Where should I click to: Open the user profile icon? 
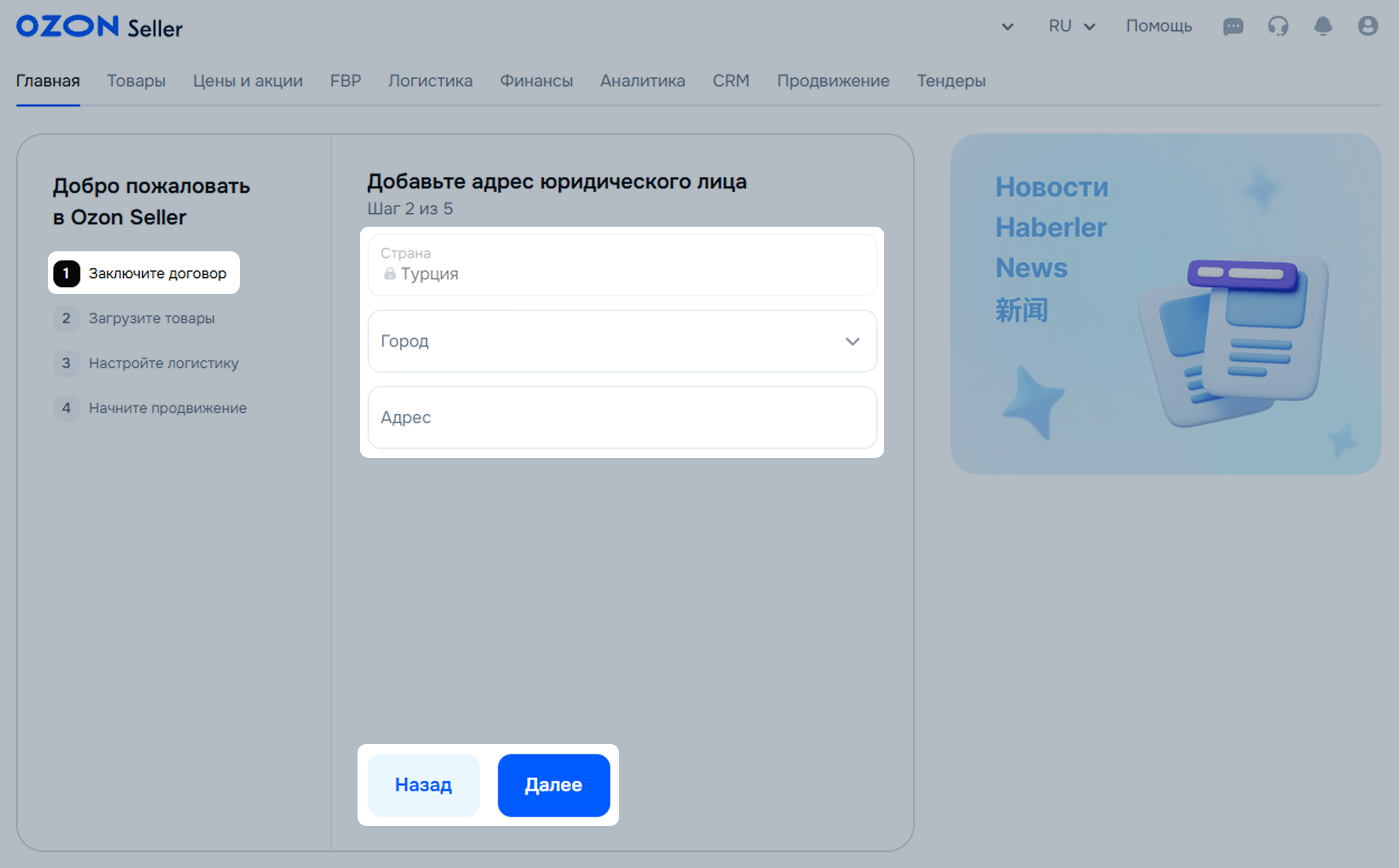pos(1368,26)
